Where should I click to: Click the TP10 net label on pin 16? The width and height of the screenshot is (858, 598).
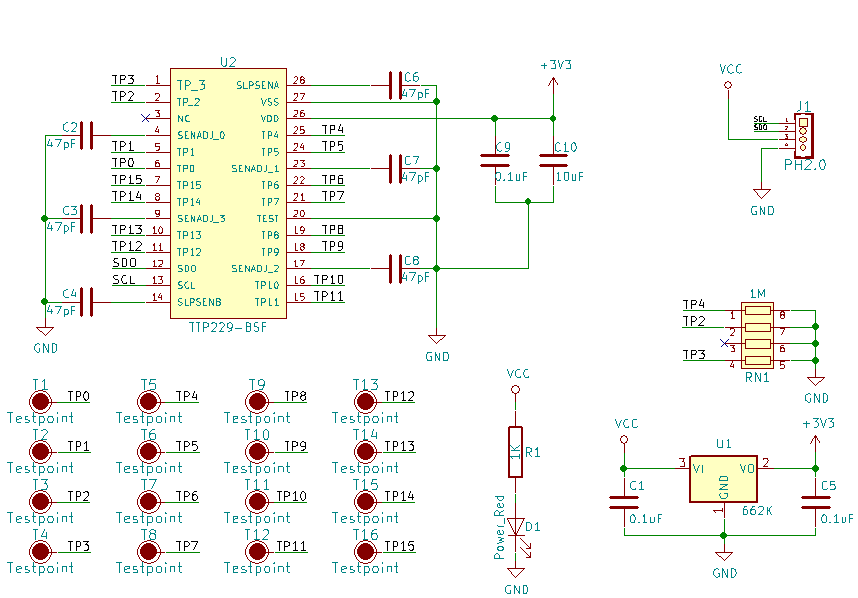[328, 280]
